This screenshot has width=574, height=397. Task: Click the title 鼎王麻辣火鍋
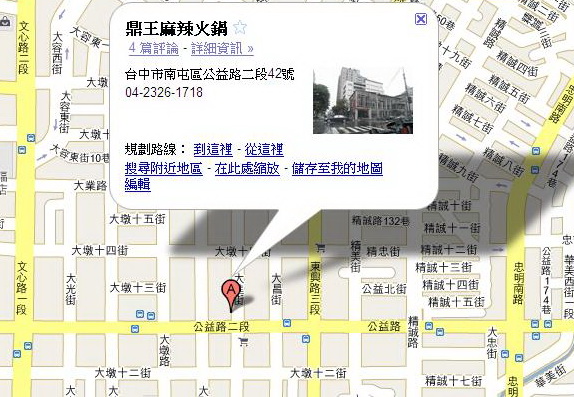click(x=177, y=28)
